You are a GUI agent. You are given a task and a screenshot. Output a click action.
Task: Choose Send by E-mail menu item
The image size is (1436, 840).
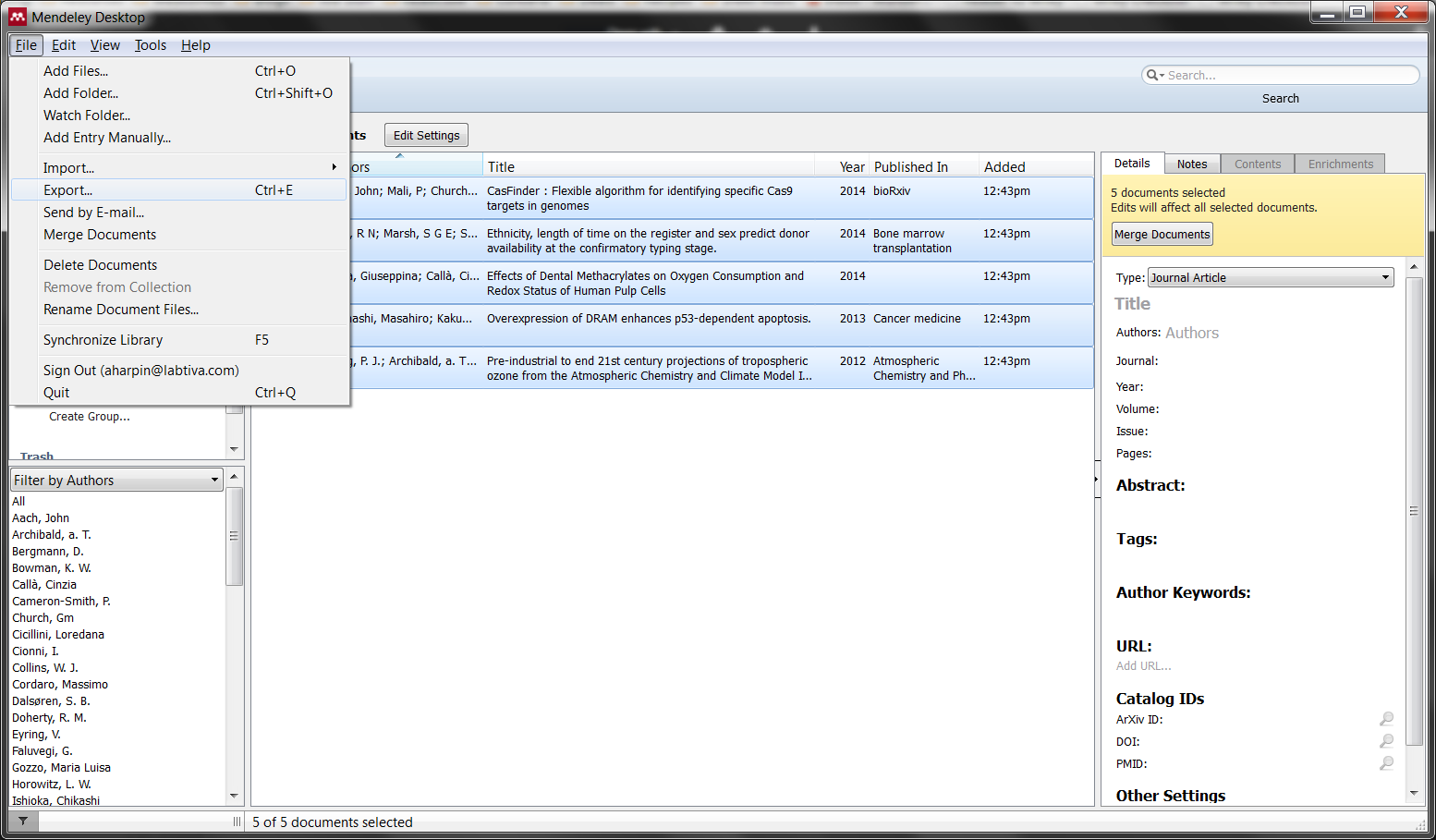pyautogui.click(x=180, y=213)
